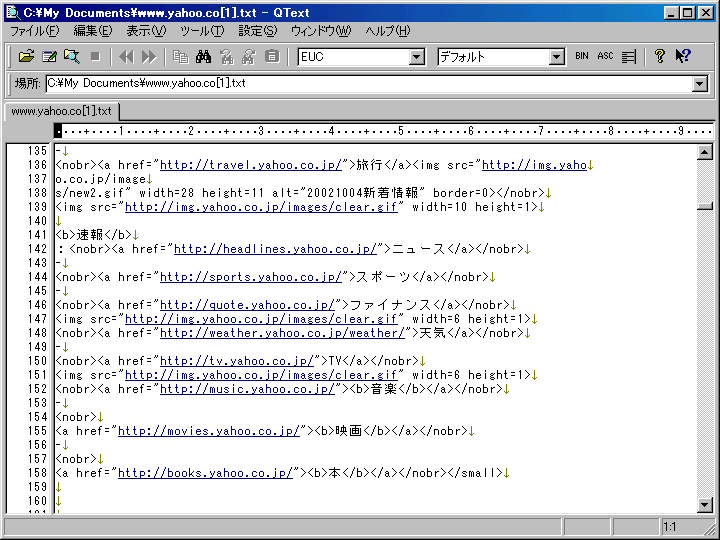Open the 表示(V) menu
Viewport: 720px width, 540px height.
pos(146,31)
